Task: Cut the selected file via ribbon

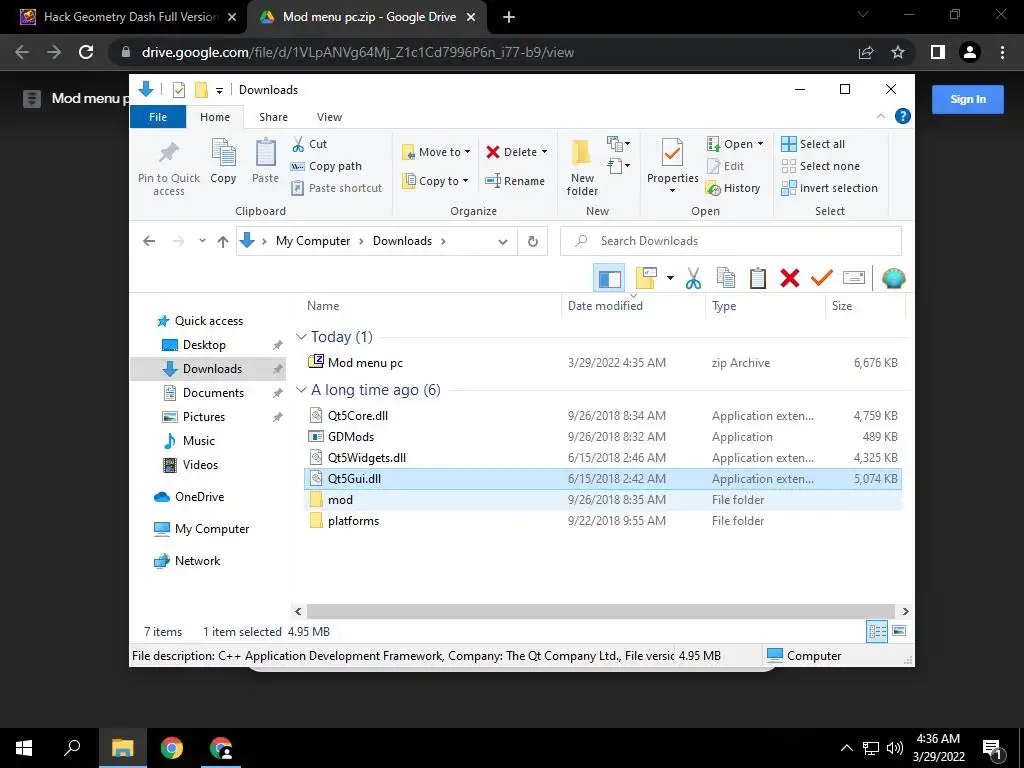Action: tap(310, 144)
